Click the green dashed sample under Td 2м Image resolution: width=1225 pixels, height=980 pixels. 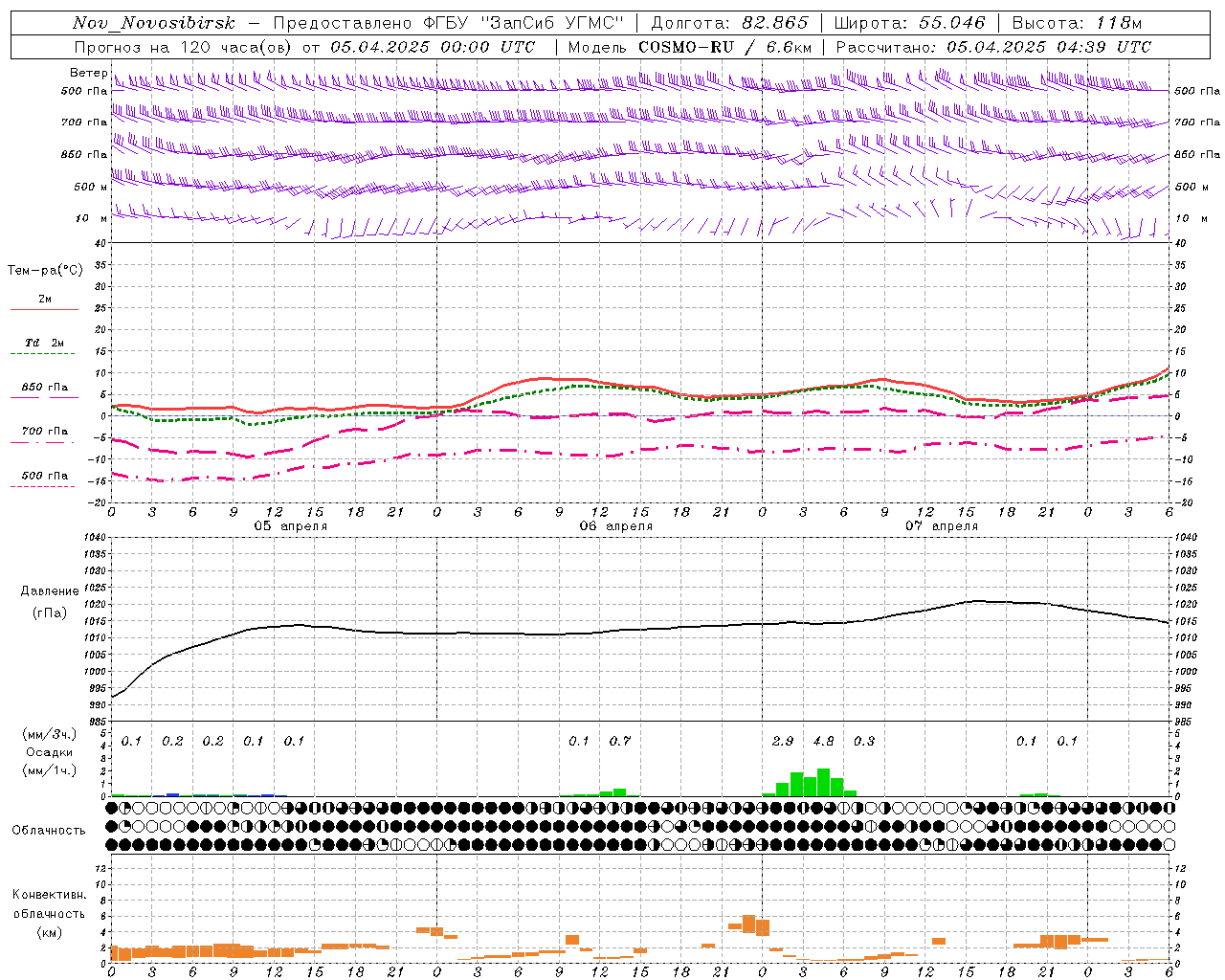pyautogui.click(x=42, y=354)
